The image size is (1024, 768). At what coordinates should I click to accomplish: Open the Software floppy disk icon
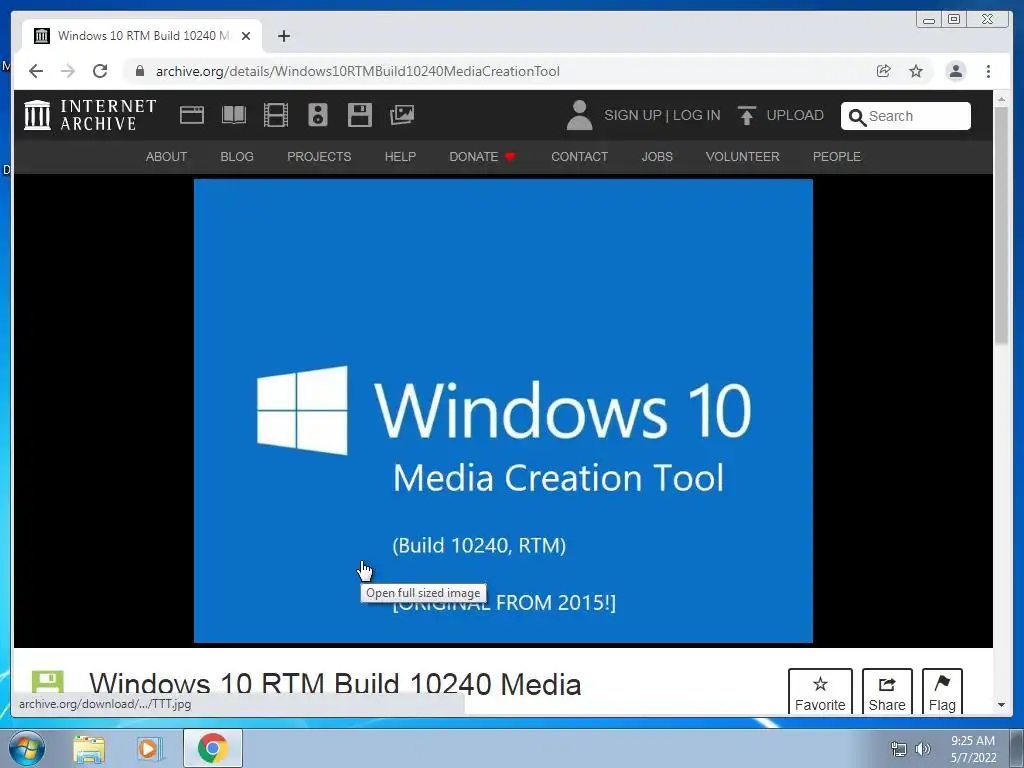click(x=360, y=115)
